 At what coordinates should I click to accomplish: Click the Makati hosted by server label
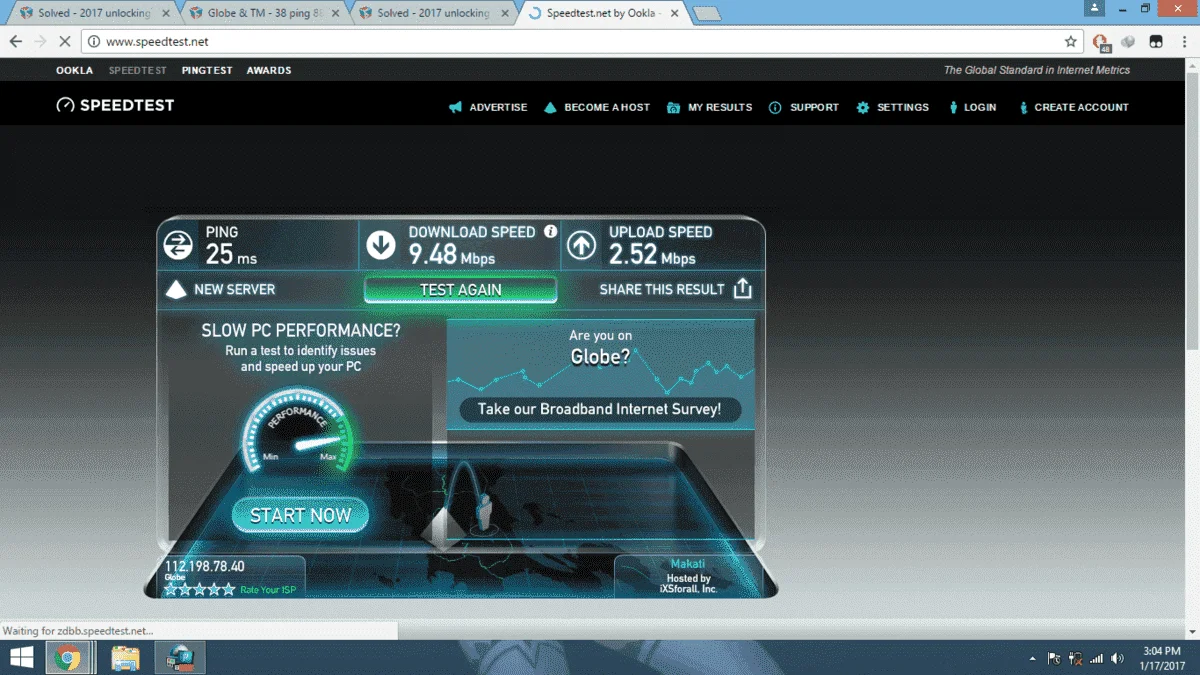tap(689, 578)
